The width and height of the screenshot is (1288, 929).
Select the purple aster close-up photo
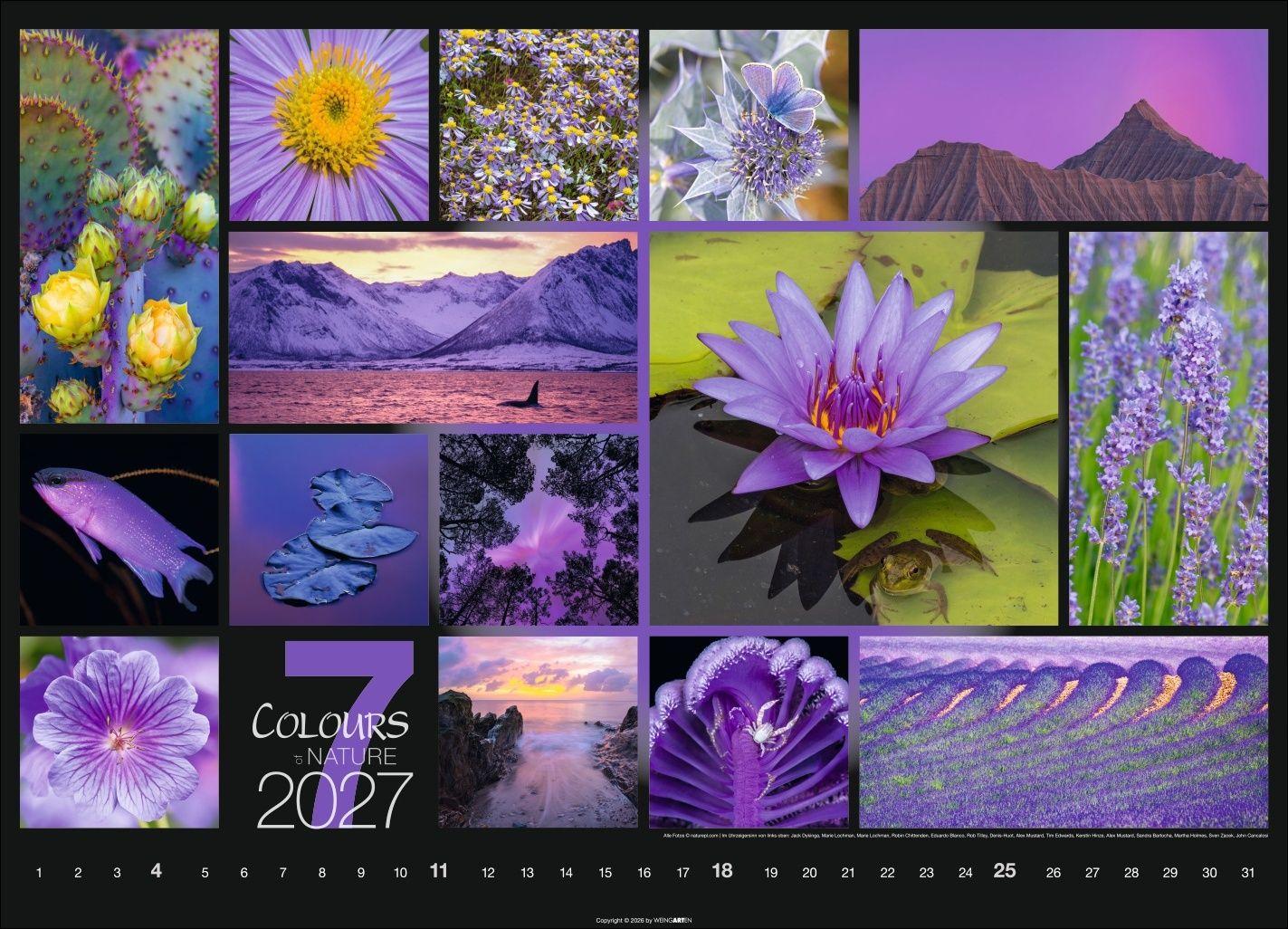click(329, 125)
